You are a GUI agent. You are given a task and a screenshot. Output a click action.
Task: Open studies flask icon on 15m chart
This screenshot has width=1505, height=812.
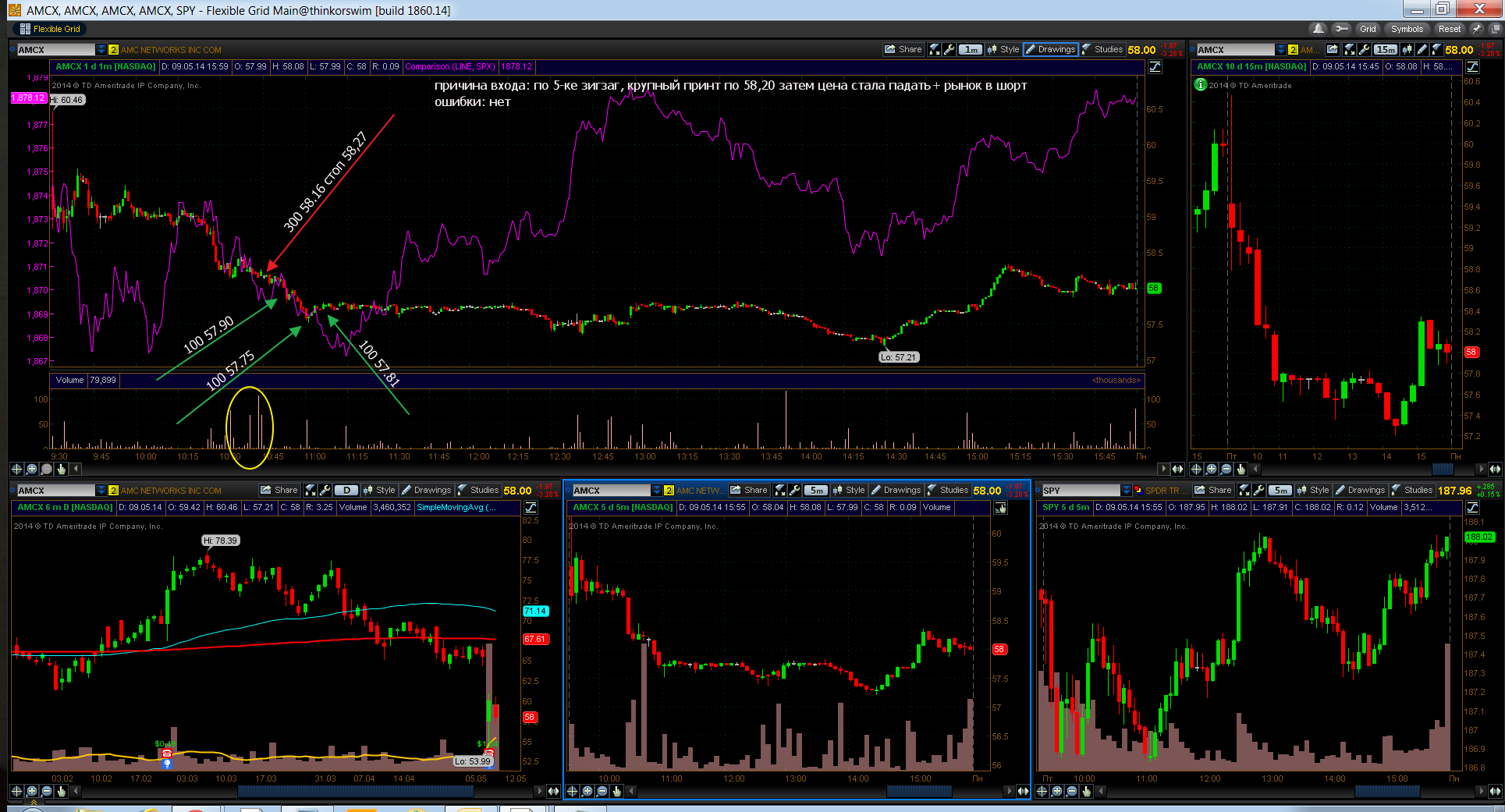pos(1436,49)
